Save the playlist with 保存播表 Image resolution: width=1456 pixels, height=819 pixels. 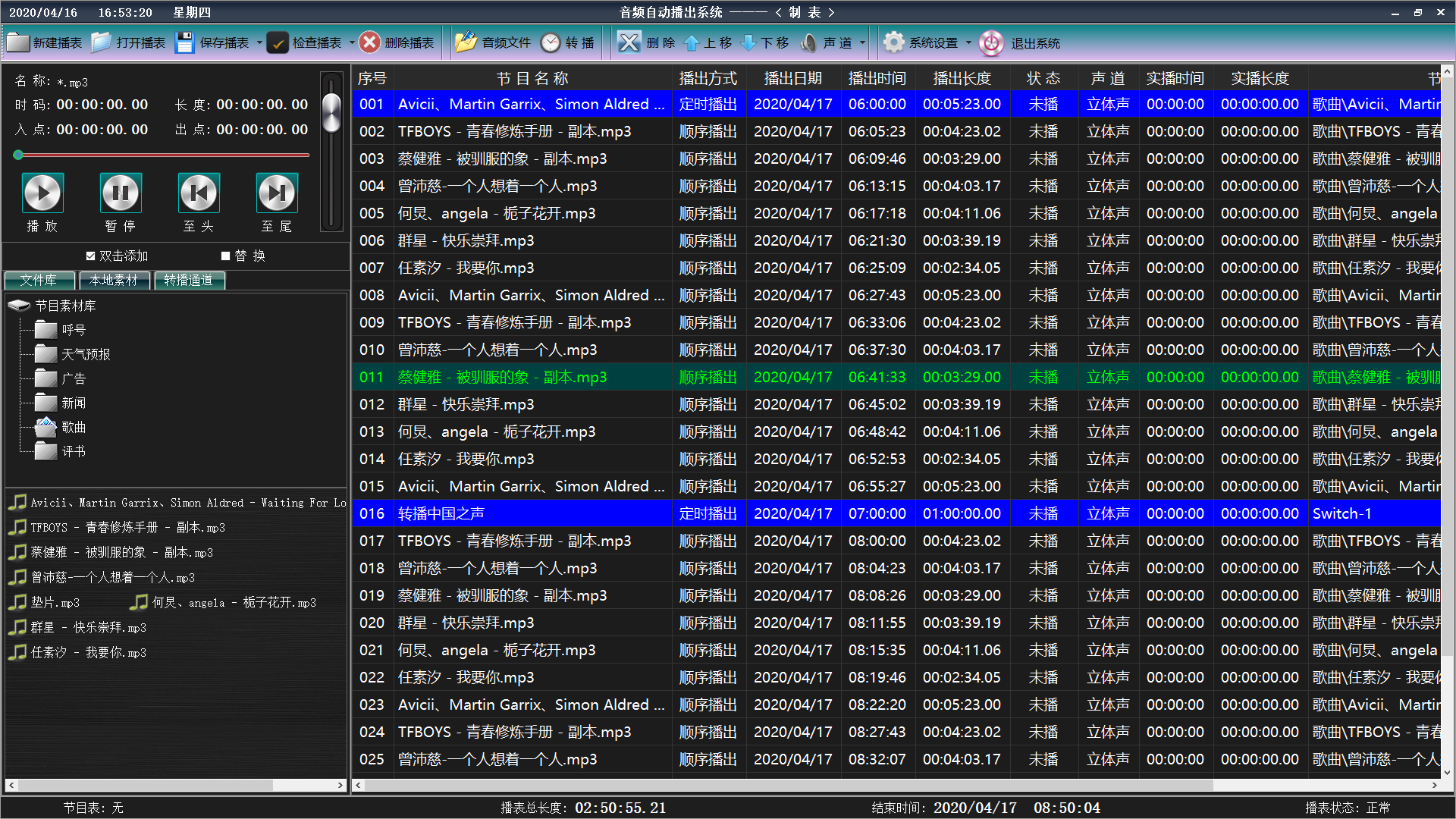click(x=212, y=42)
